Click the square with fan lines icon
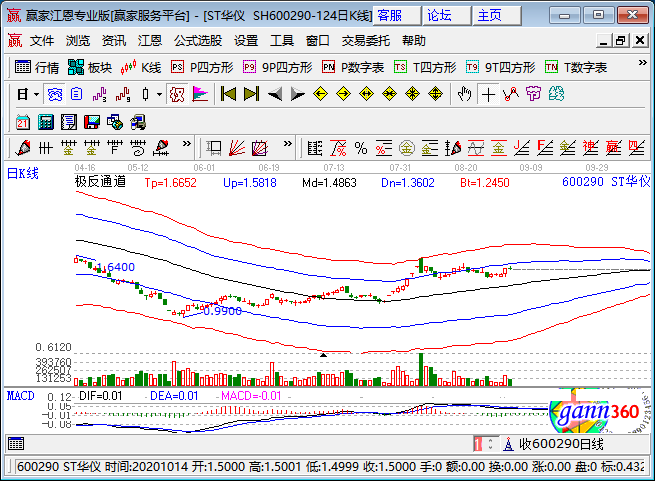655x481 pixels. pos(259,148)
